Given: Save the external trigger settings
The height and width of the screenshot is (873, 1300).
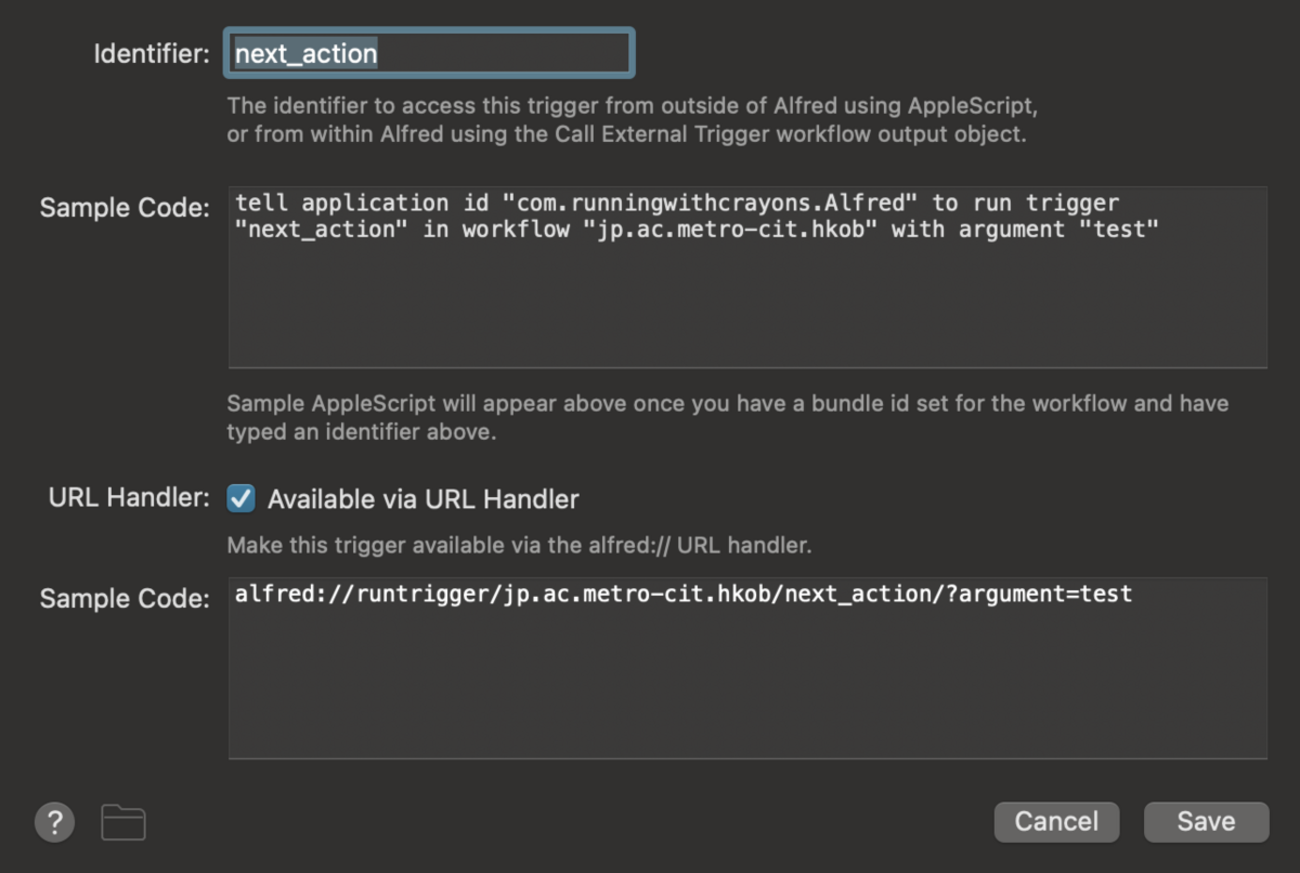Looking at the screenshot, I should (1206, 821).
